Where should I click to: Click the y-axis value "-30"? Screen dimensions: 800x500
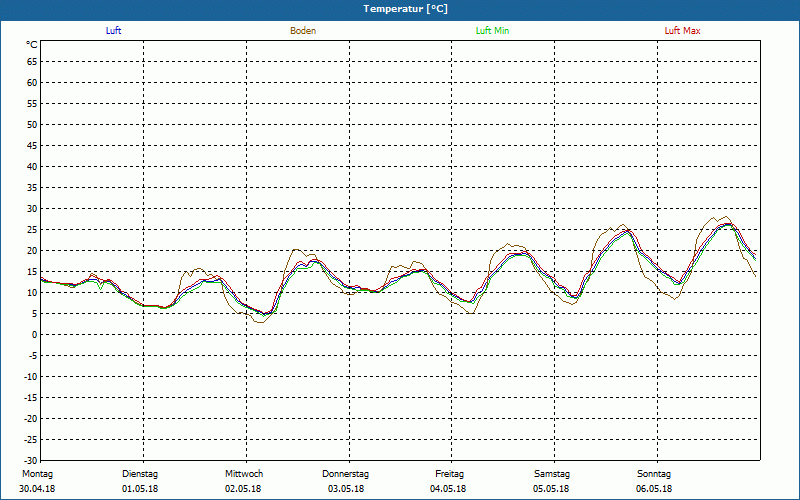(x=31, y=461)
